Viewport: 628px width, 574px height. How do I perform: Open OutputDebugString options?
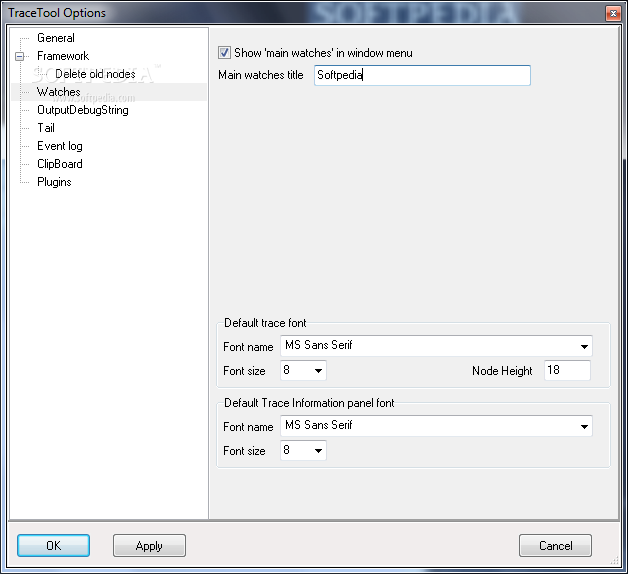click(83, 110)
